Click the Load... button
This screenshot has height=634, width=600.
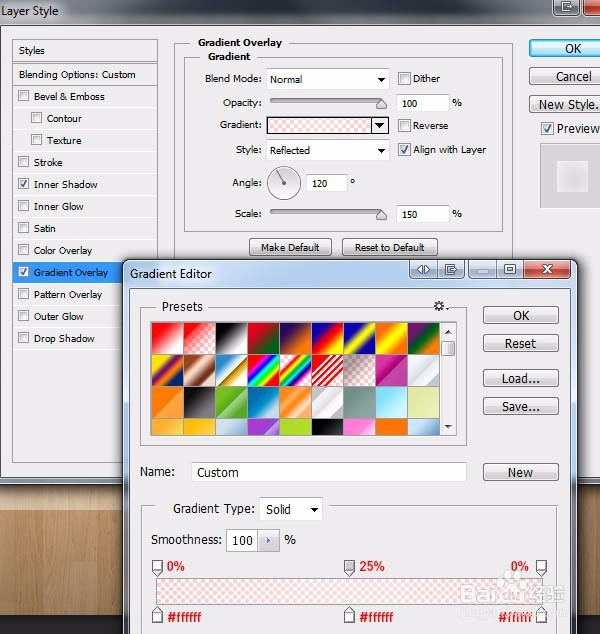[x=521, y=378]
